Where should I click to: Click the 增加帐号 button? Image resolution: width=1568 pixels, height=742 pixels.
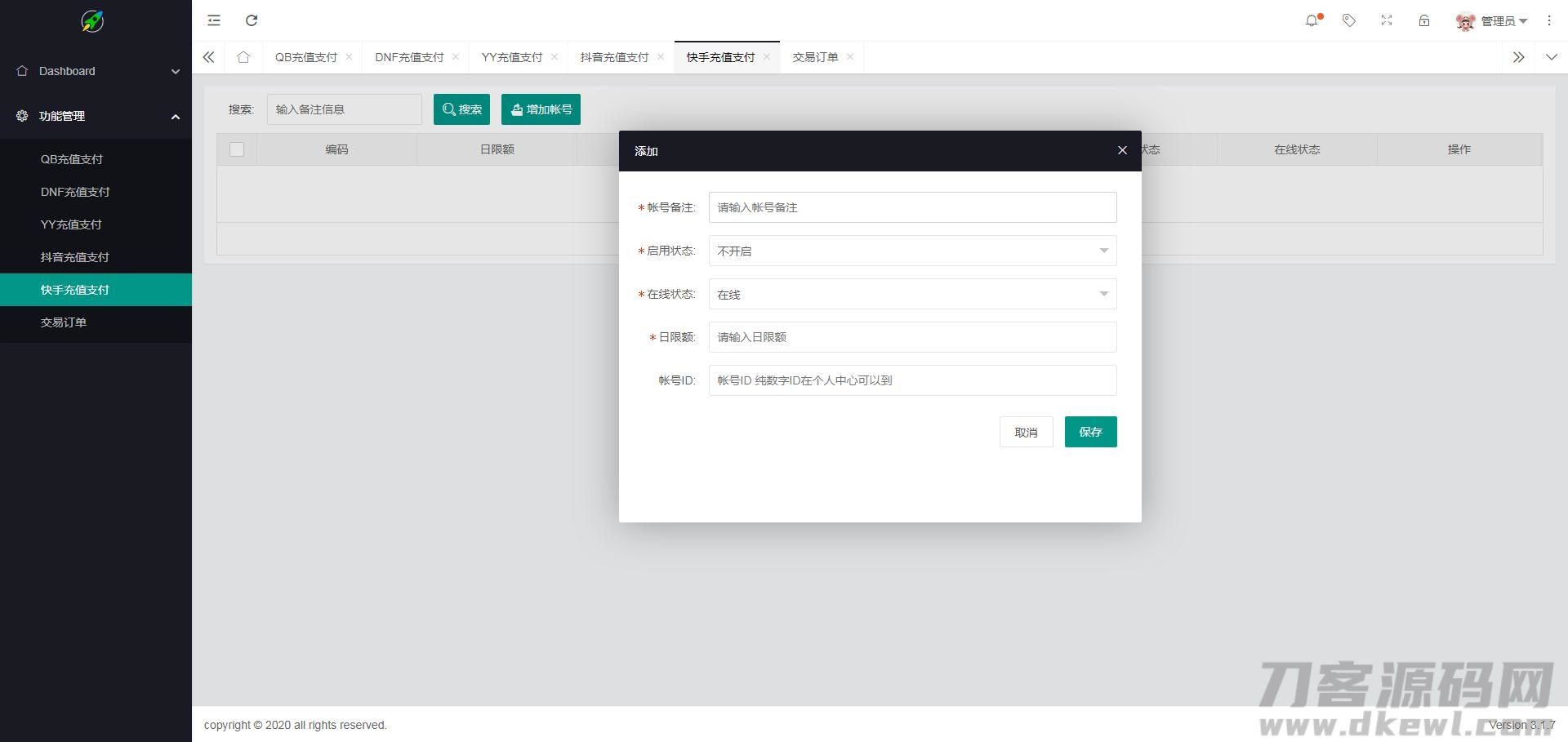541,109
